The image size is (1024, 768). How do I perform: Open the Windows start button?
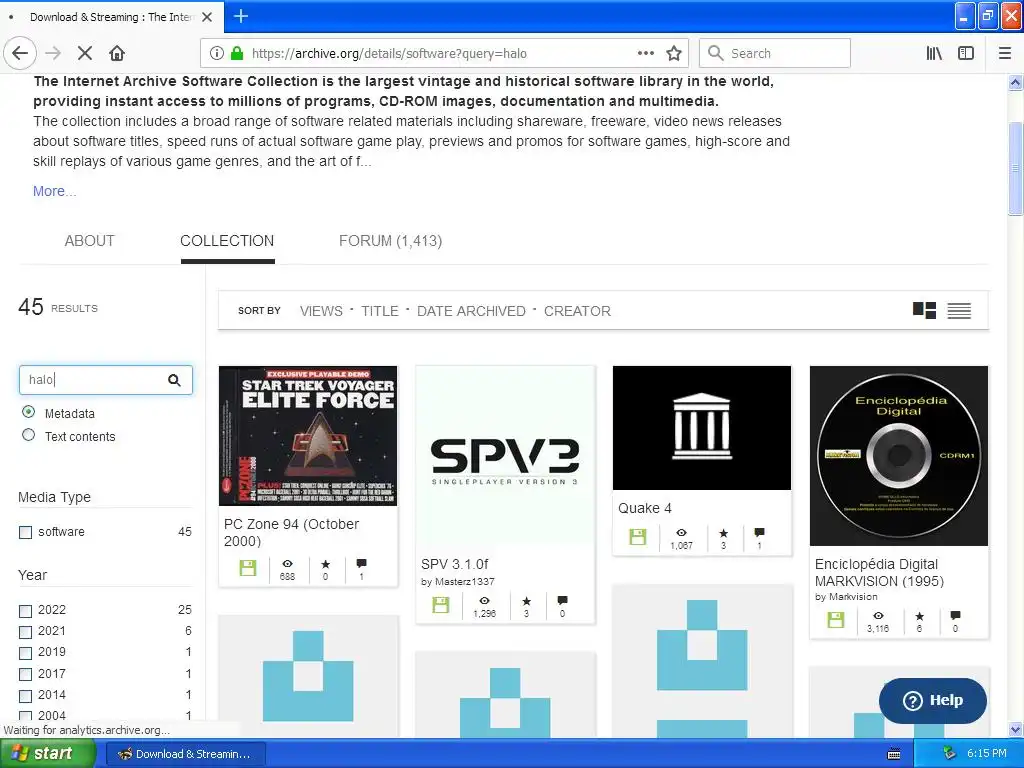click(x=47, y=754)
